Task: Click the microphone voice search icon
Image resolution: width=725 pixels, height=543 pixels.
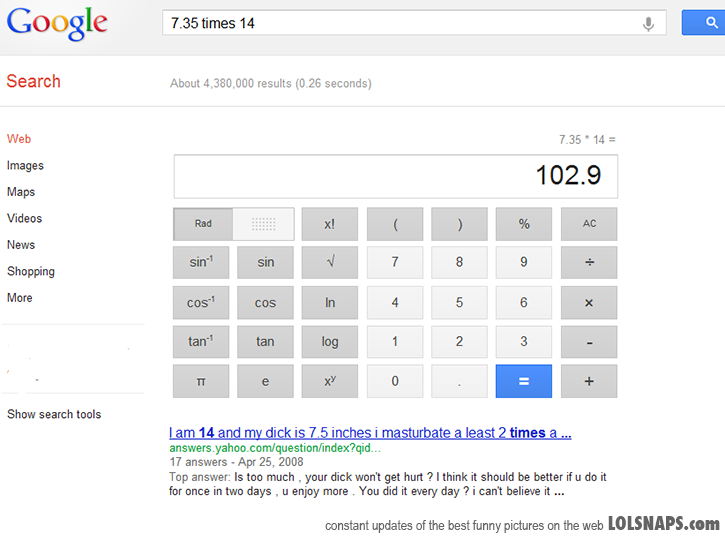Action: click(648, 24)
